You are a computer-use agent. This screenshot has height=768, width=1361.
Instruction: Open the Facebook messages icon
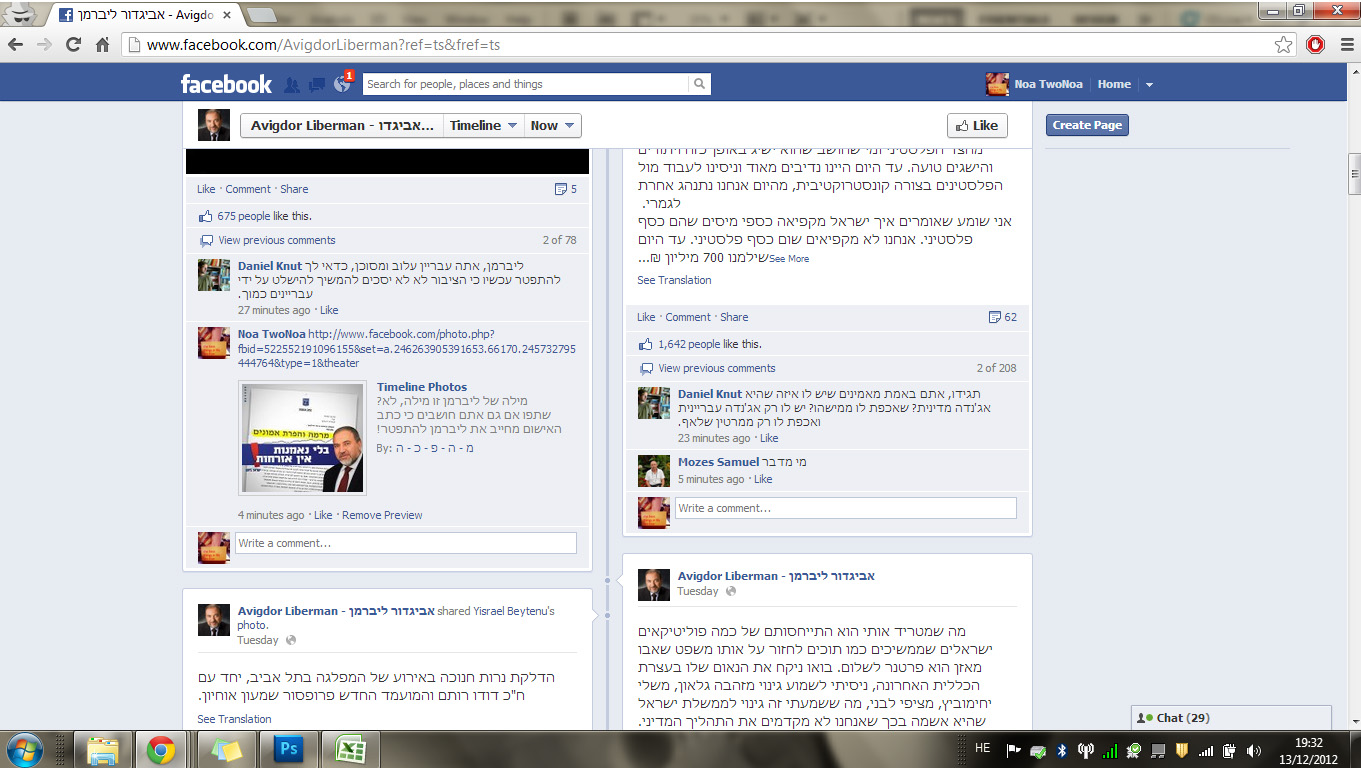317,85
